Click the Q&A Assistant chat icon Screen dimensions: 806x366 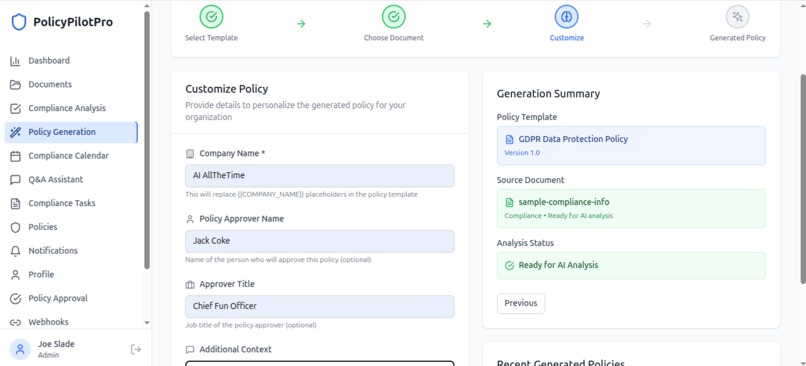[15, 180]
